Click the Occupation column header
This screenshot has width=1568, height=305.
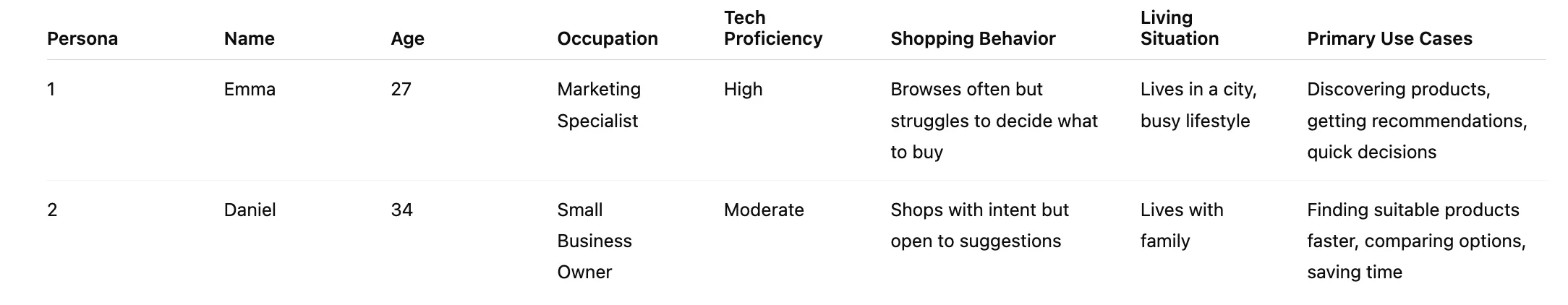coord(607,38)
